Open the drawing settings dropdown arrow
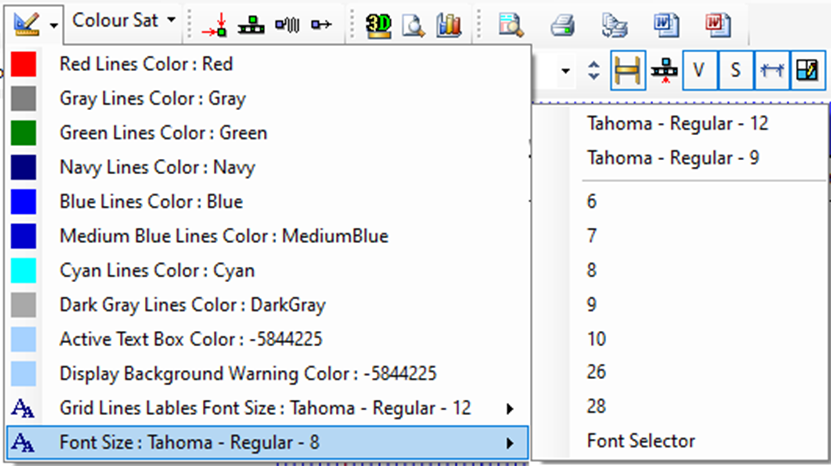Screen dimensions: 831x466 click(54, 25)
